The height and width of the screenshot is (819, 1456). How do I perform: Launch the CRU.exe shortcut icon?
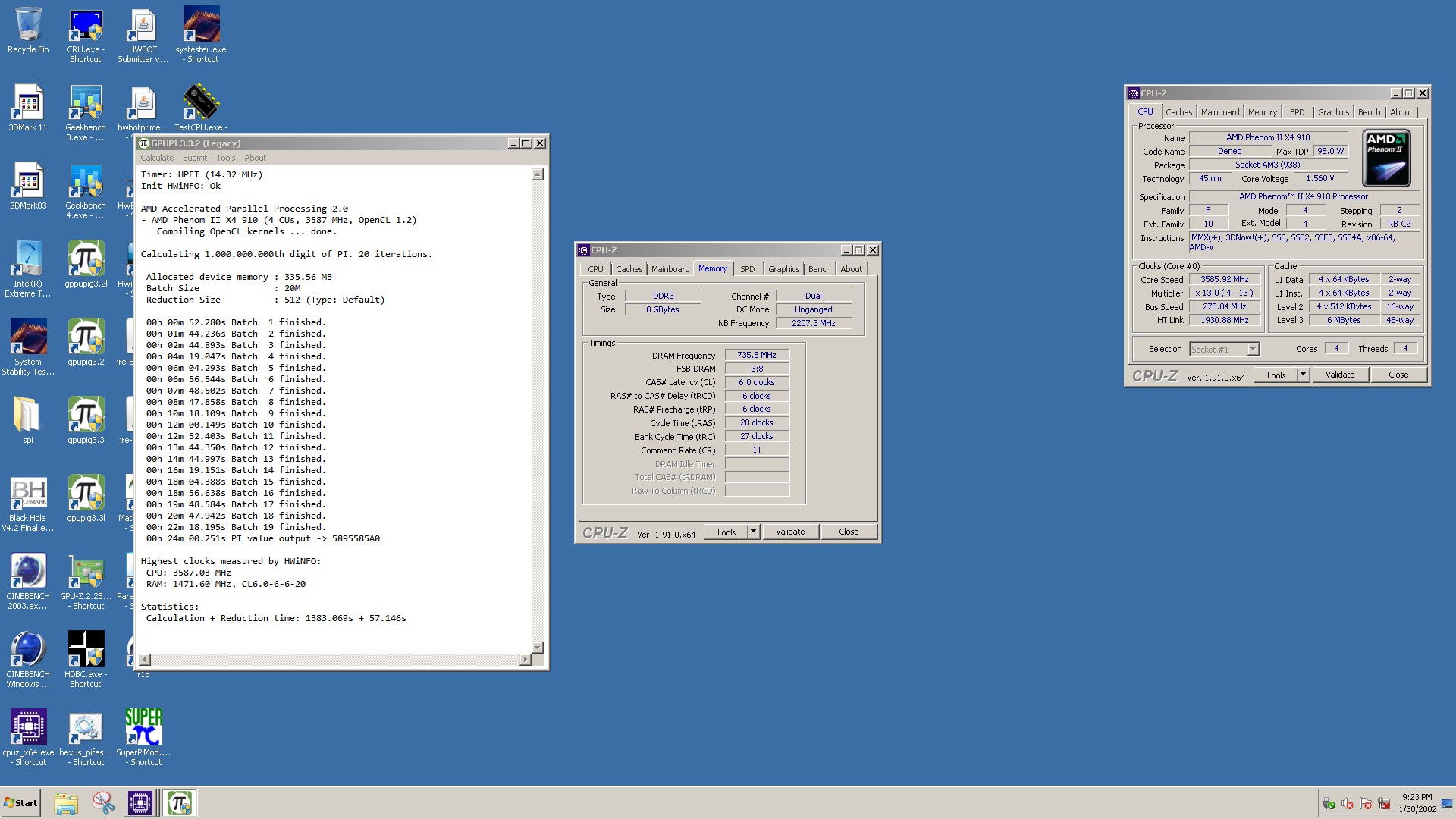click(x=86, y=35)
